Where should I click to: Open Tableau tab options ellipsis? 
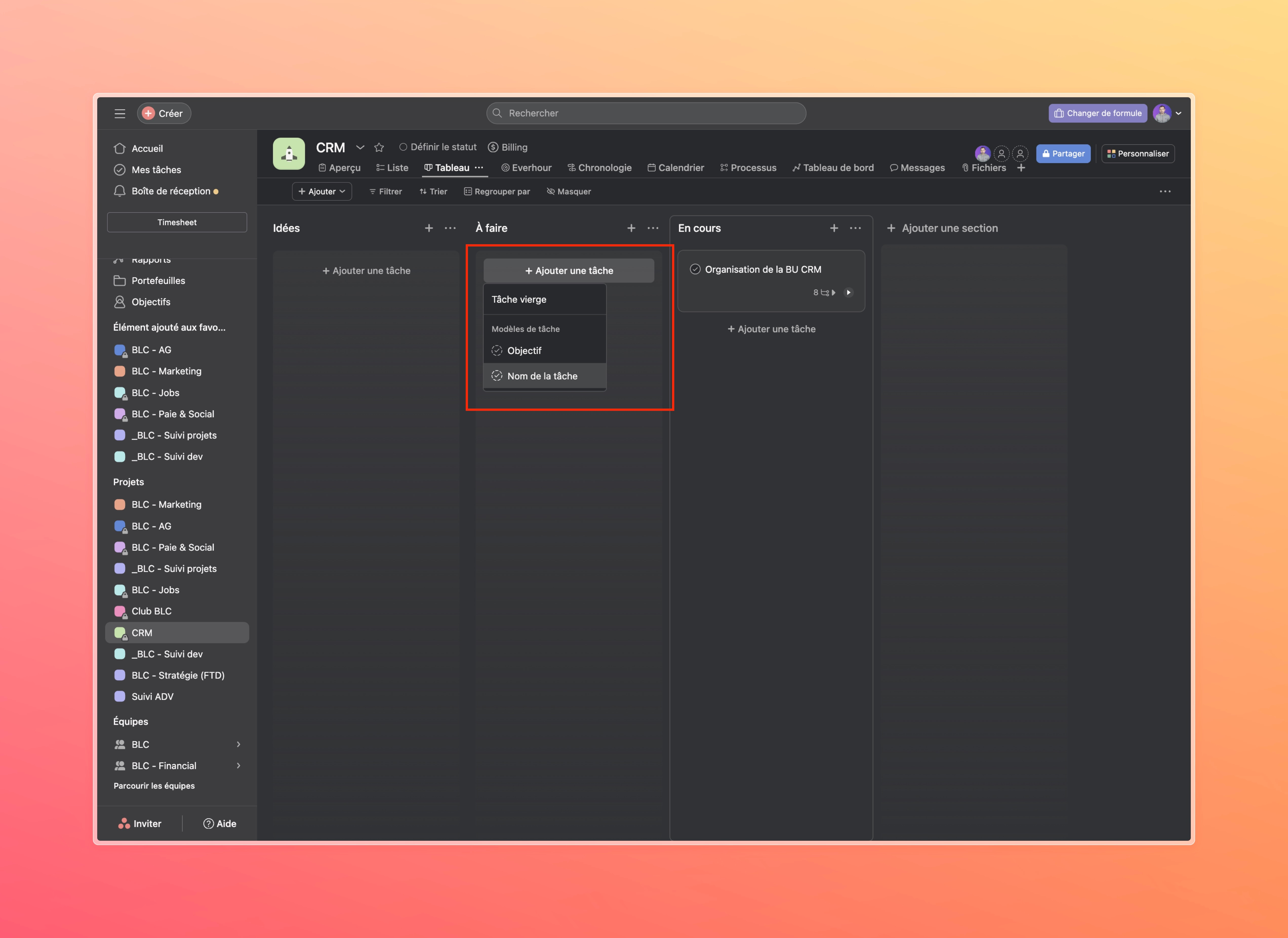(x=479, y=168)
